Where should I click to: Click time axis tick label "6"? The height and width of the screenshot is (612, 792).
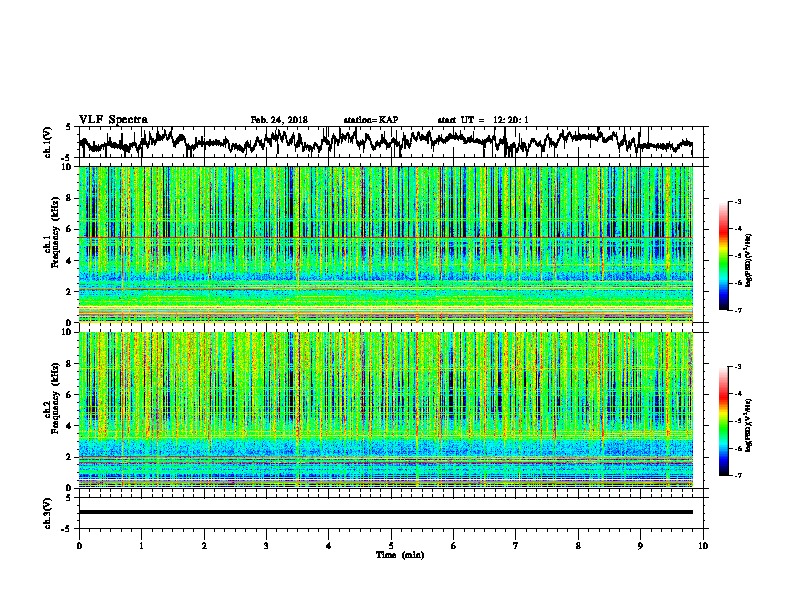(x=453, y=546)
